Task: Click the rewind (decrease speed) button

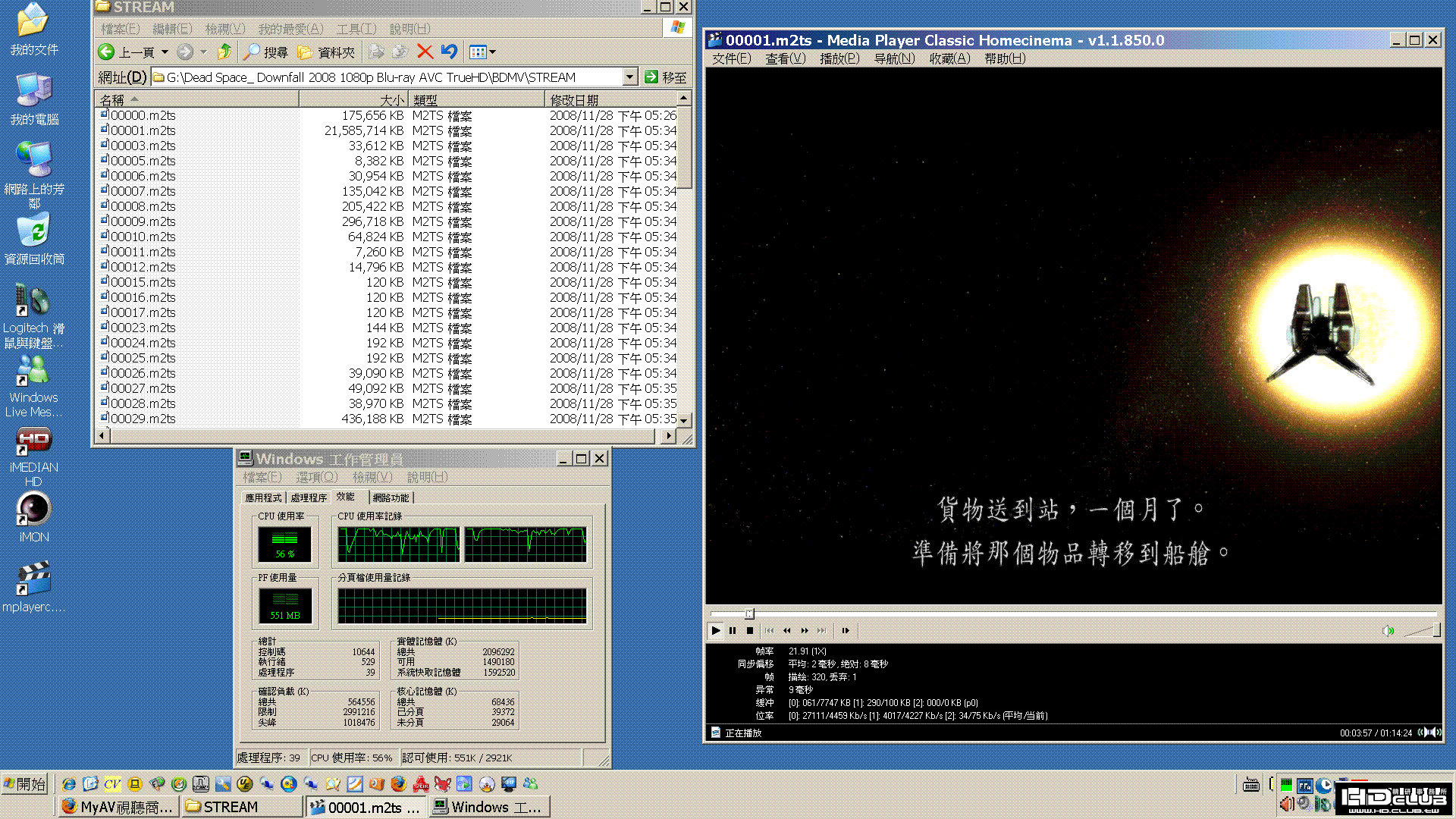Action: pyautogui.click(x=787, y=630)
